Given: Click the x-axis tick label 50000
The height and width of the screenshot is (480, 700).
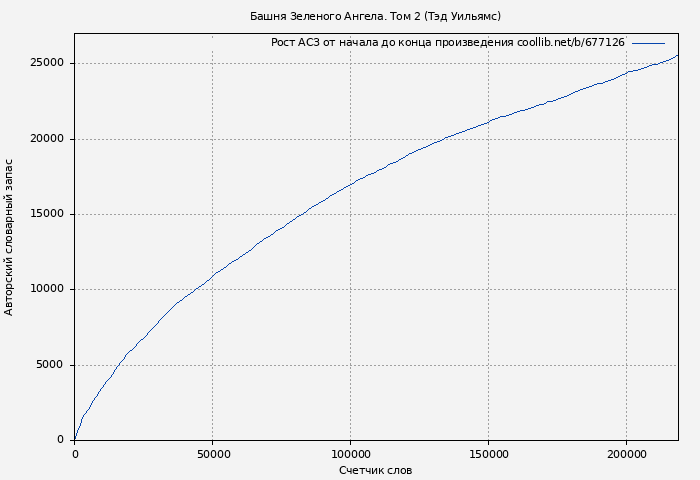Looking at the screenshot, I should (x=212, y=454).
